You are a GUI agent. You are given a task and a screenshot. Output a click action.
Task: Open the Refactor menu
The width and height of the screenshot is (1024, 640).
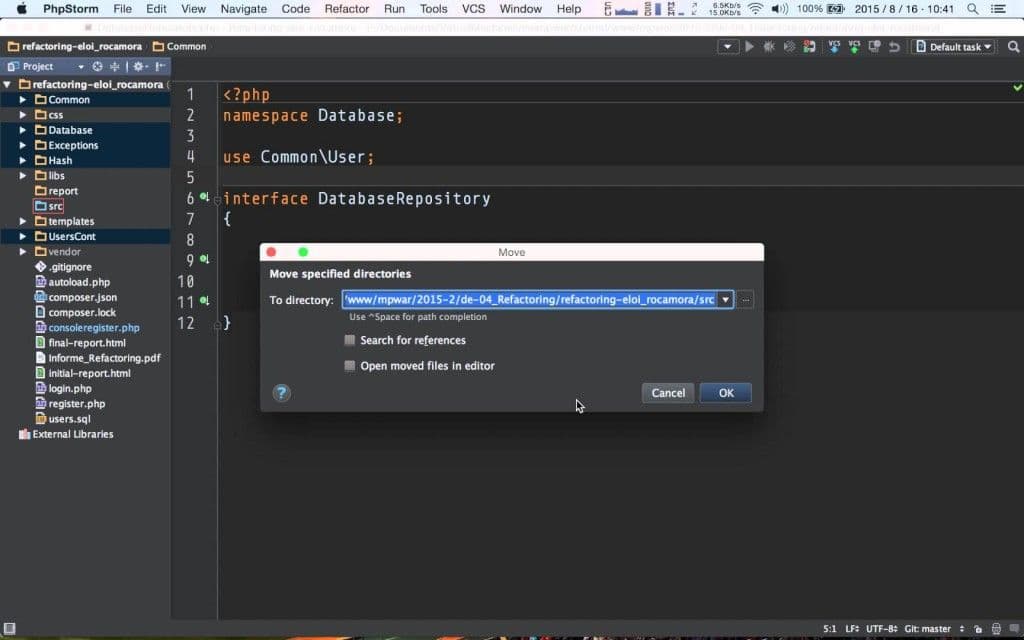[346, 8]
